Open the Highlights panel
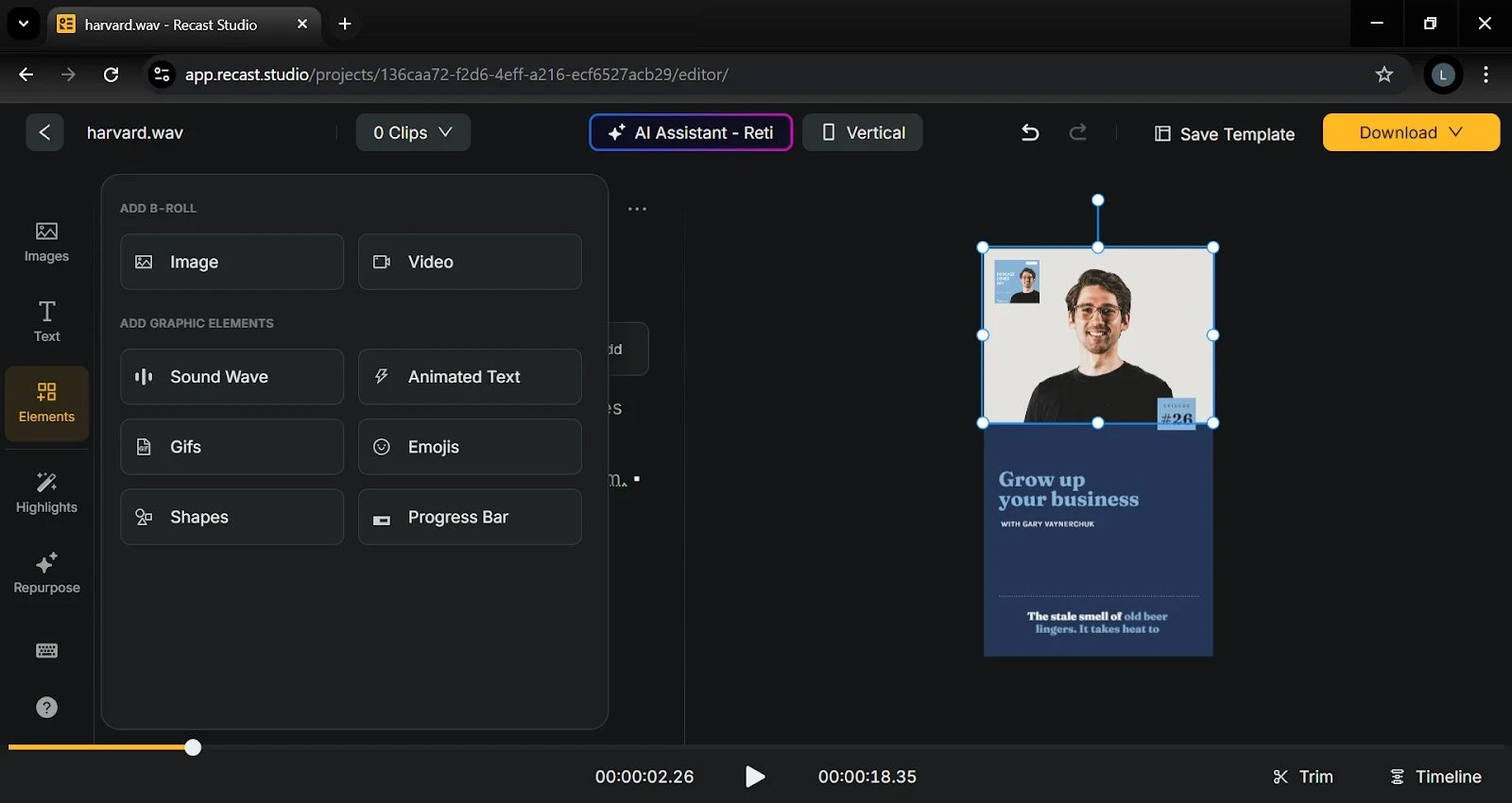Image resolution: width=1512 pixels, height=803 pixels. pos(46,493)
